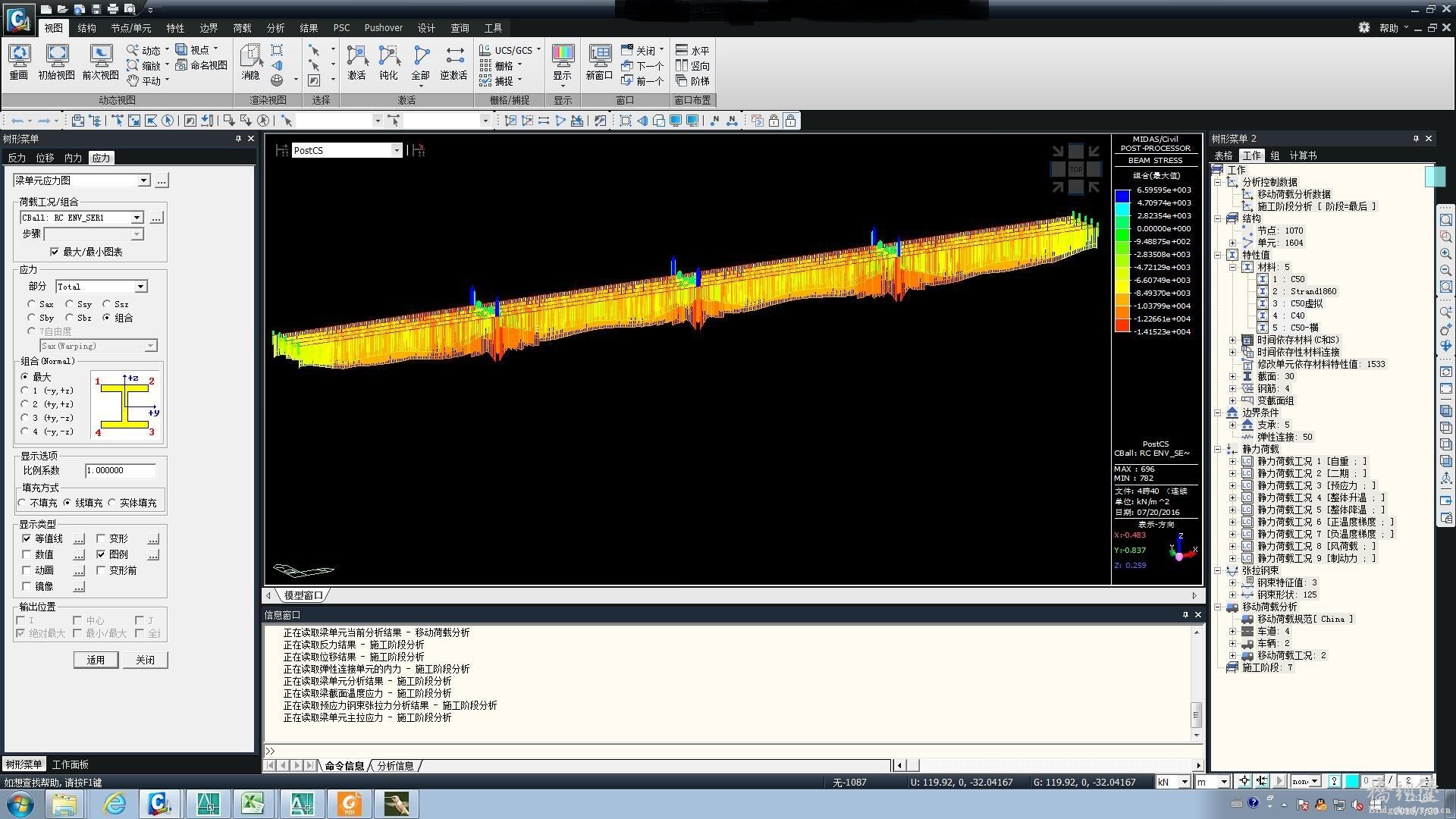The height and width of the screenshot is (819, 1456).
Task: Collapse the 材料: 5 tree node
Action: (x=1232, y=267)
